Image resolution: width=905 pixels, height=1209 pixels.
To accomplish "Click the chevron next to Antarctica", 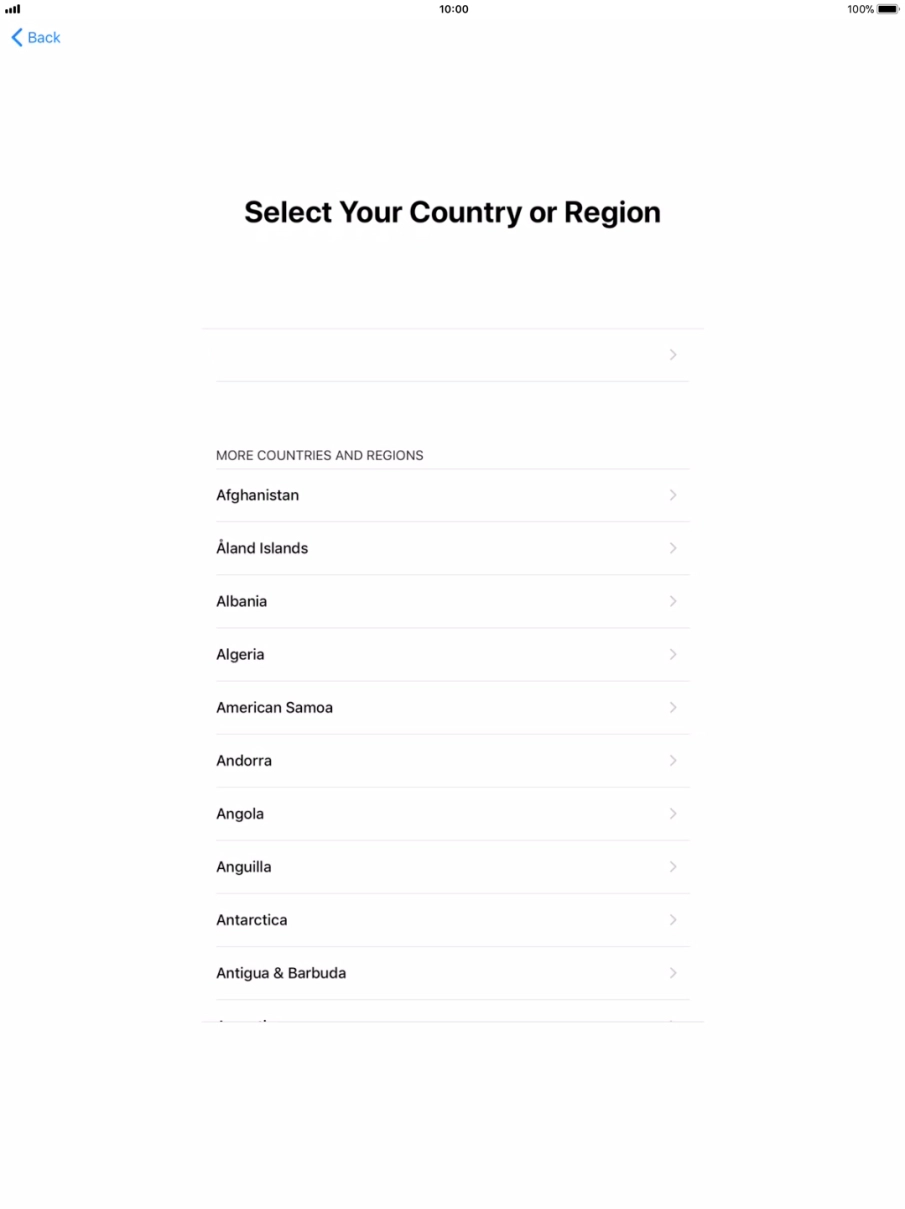I will tap(672, 920).
